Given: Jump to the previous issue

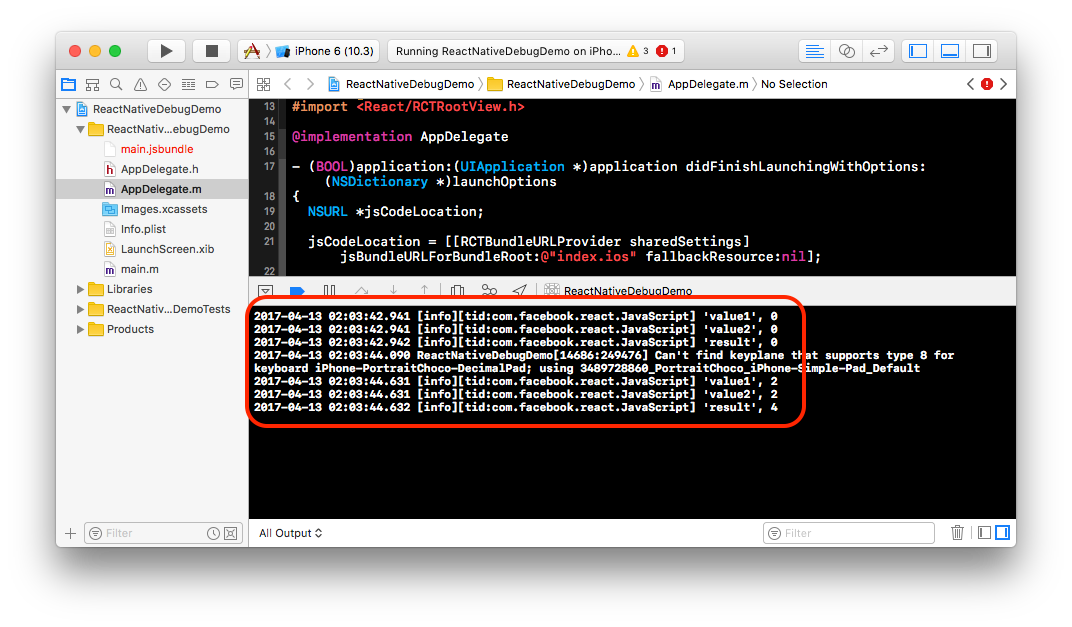Looking at the screenshot, I should 970,85.
